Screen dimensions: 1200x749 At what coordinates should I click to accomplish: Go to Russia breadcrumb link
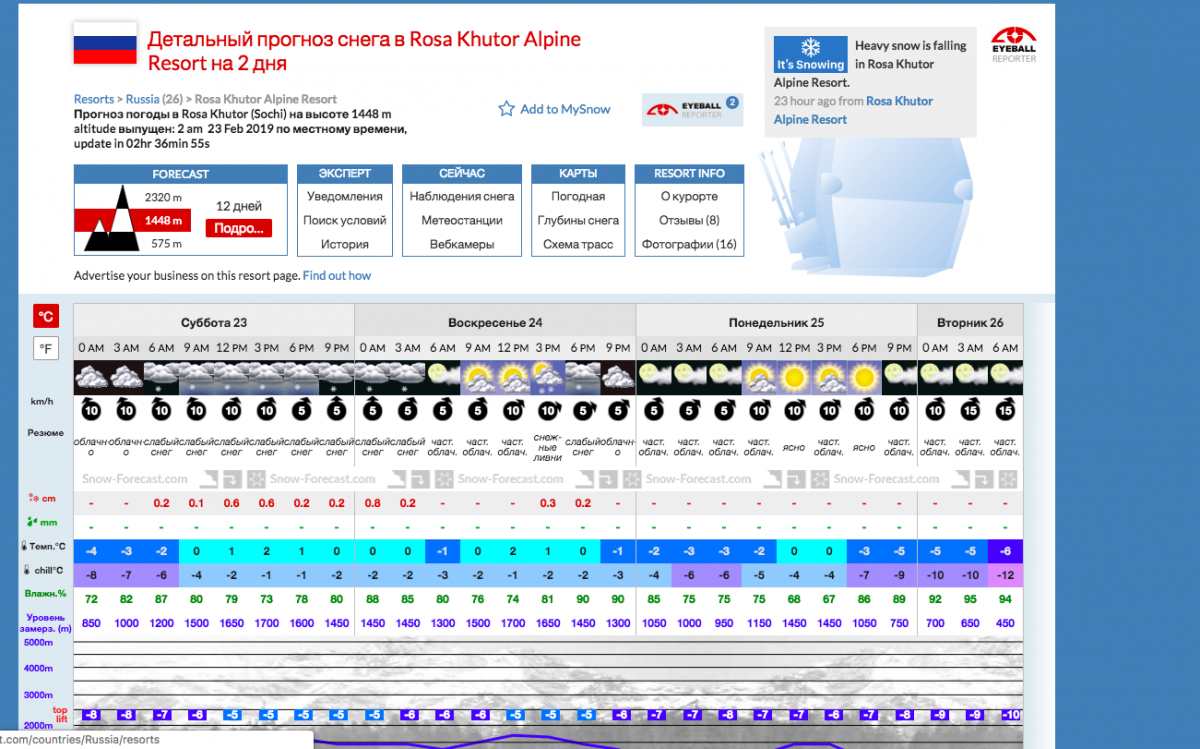pos(142,99)
